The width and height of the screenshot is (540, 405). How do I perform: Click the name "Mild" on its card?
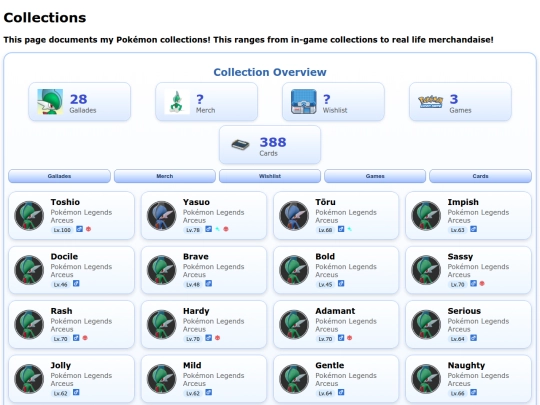point(192,365)
